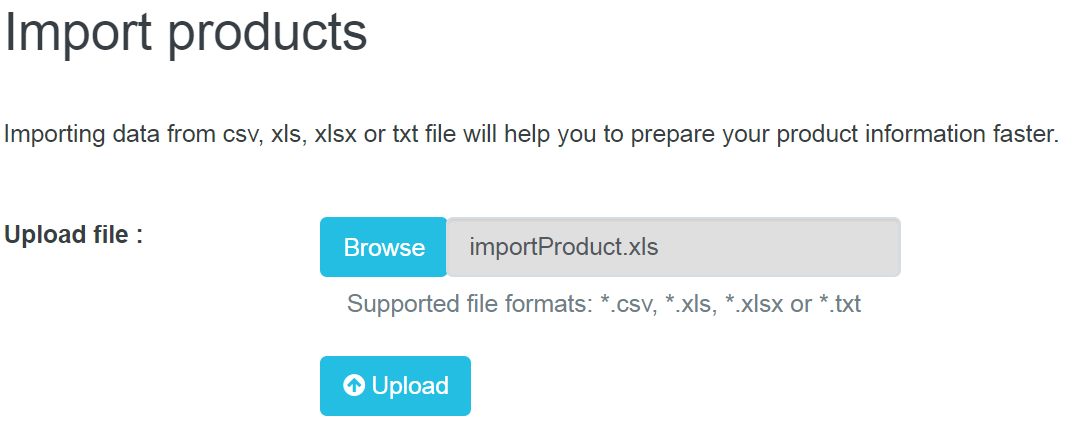Click the 'Import products' page heading
This screenshot has height=447, width=1074.
187,32
